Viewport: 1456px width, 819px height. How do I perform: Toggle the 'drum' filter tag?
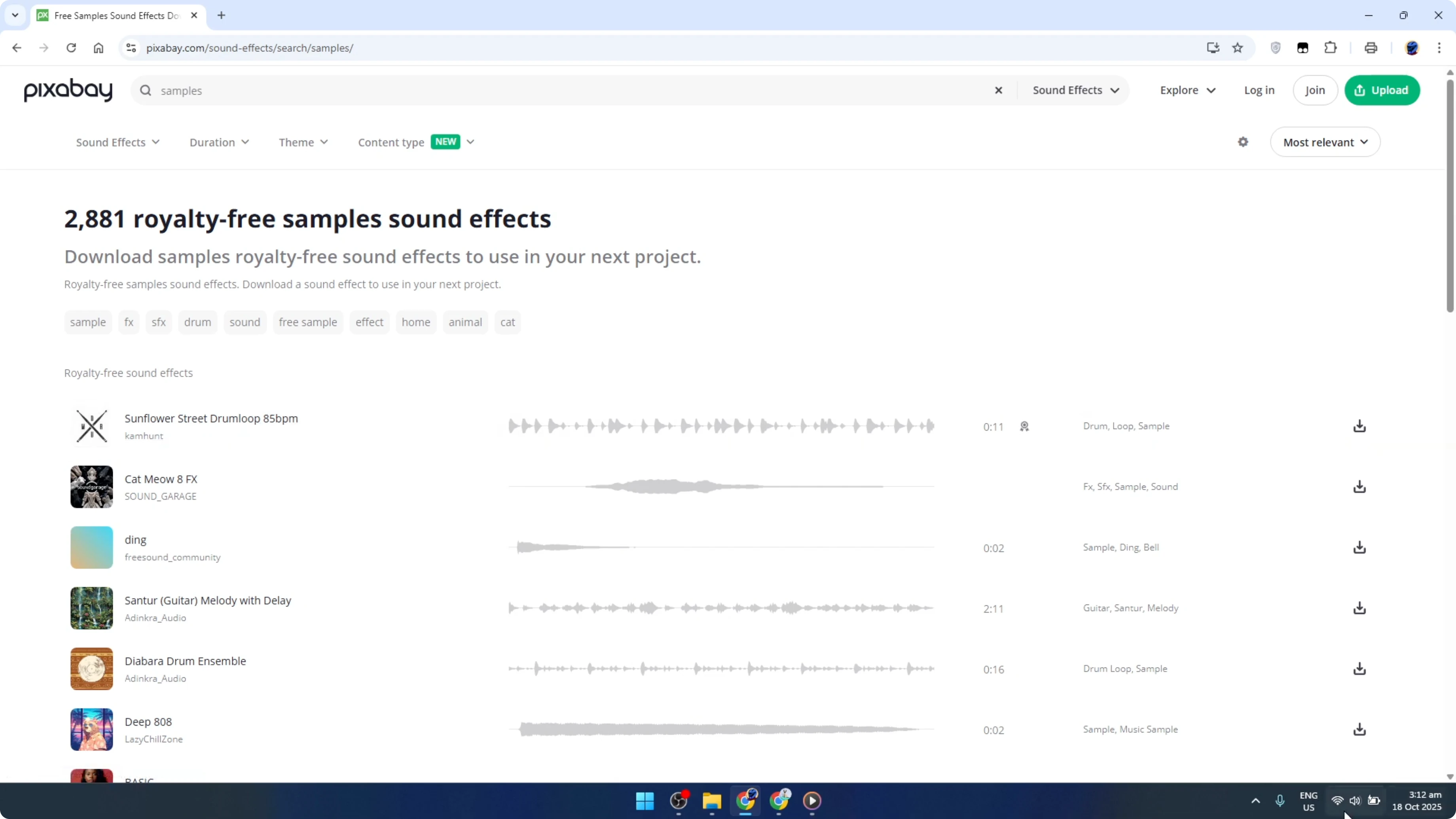pyautogui.click(x=197, y=322)
